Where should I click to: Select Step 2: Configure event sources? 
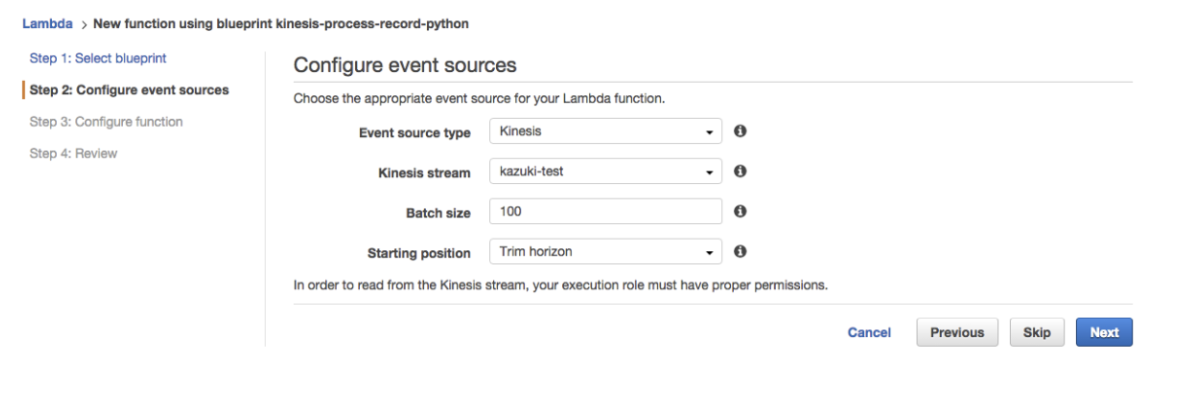click(x=129, y=90)
